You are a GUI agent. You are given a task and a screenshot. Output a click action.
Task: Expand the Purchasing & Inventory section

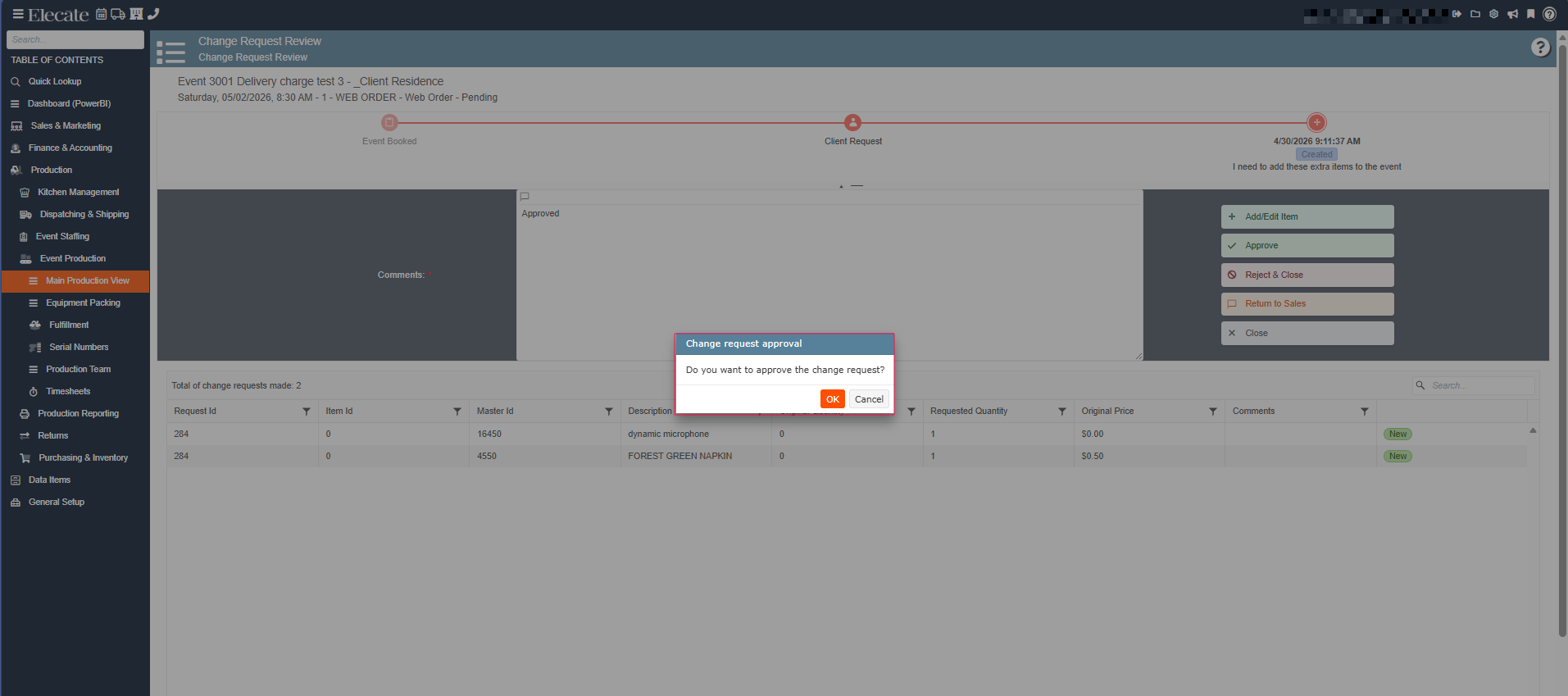83,457
